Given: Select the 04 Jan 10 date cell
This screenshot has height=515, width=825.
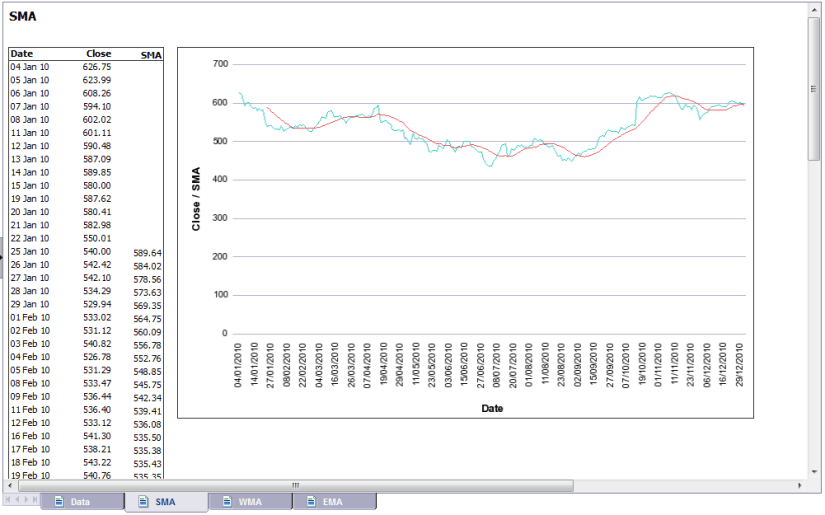Looking at the screenshot, I should pos(30,67).
